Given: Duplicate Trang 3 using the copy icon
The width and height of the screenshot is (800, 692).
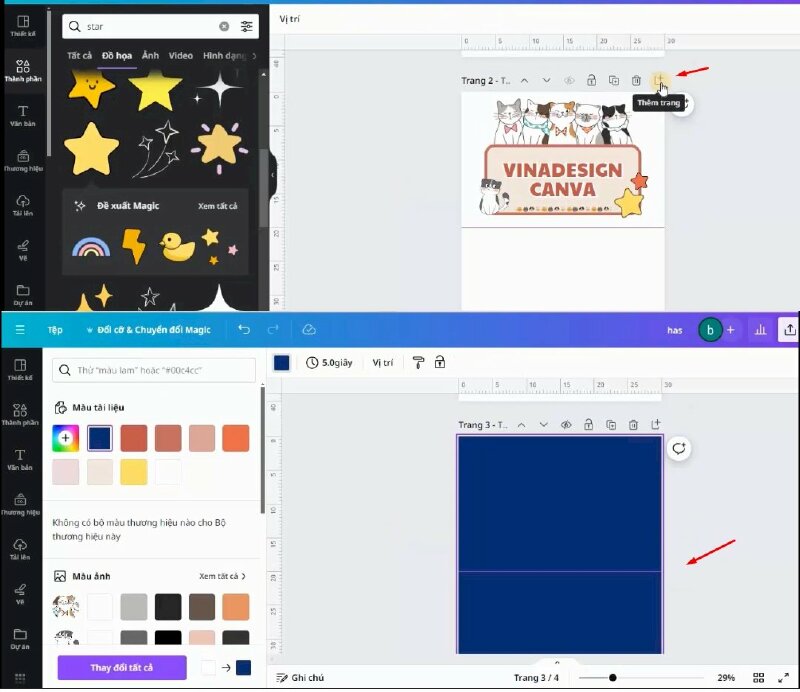Looking at the screenshot, I should [x=611, y=425].
